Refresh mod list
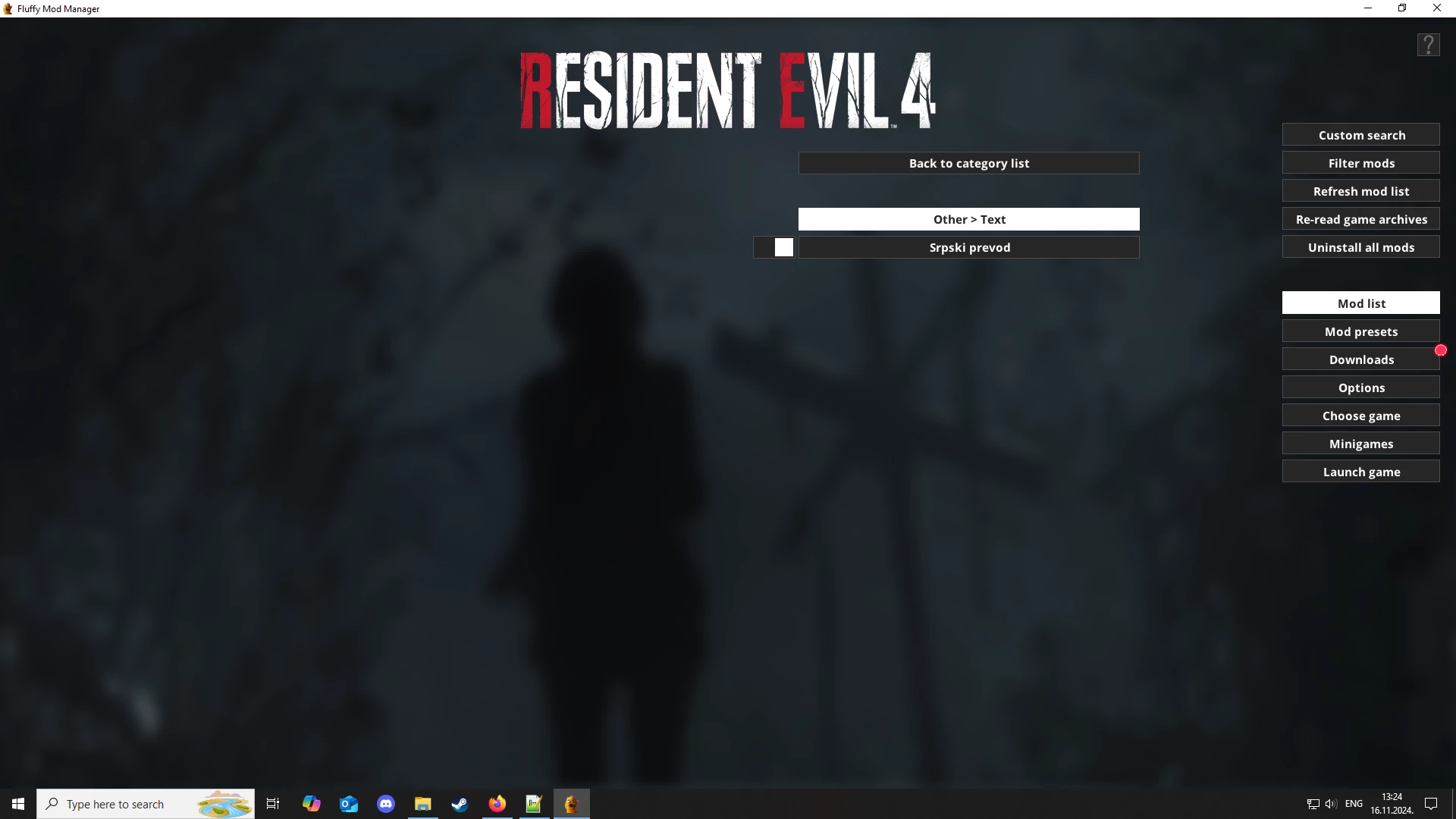The width and height of the screenshot is (1456, 819). [x=1360, y=191]
